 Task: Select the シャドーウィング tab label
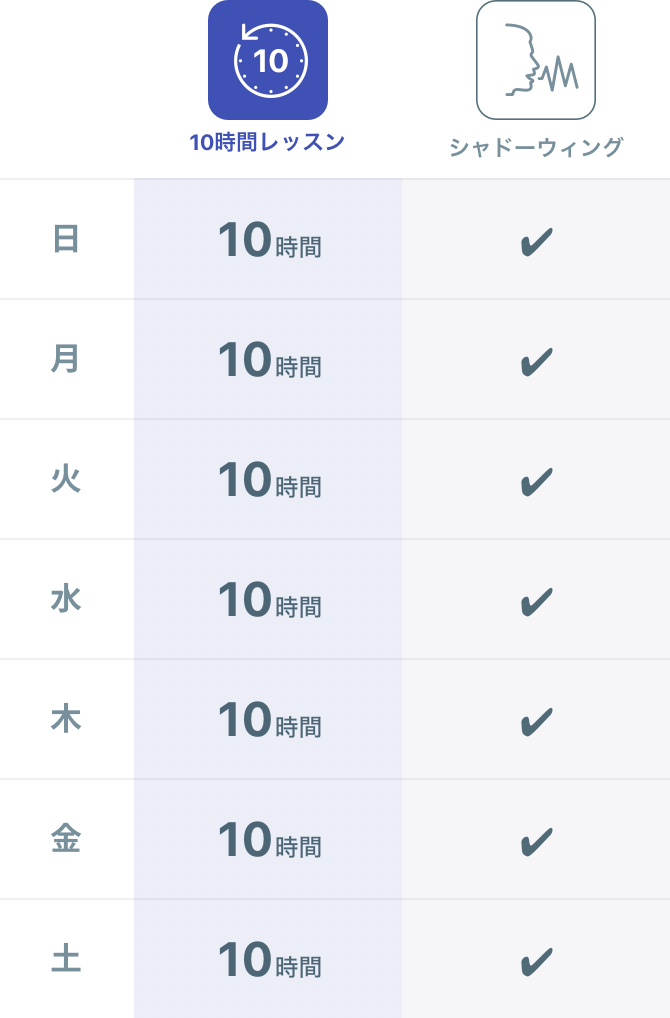536,147
